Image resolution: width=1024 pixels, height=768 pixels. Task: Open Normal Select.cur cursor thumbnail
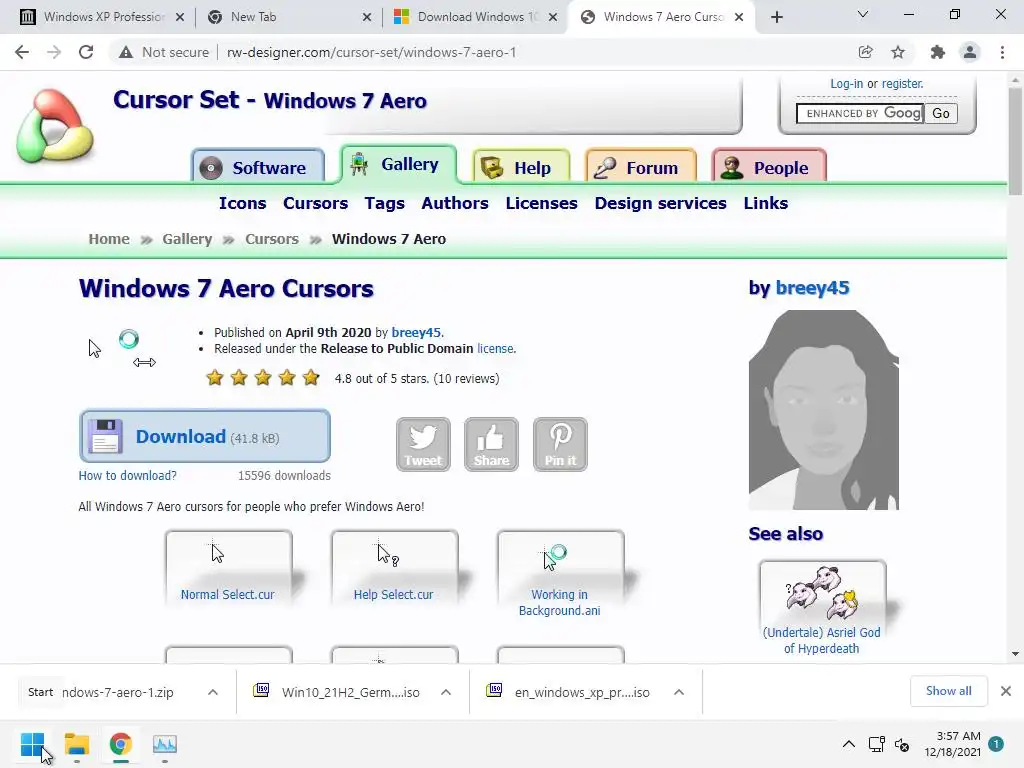click(x=228, y=567)
